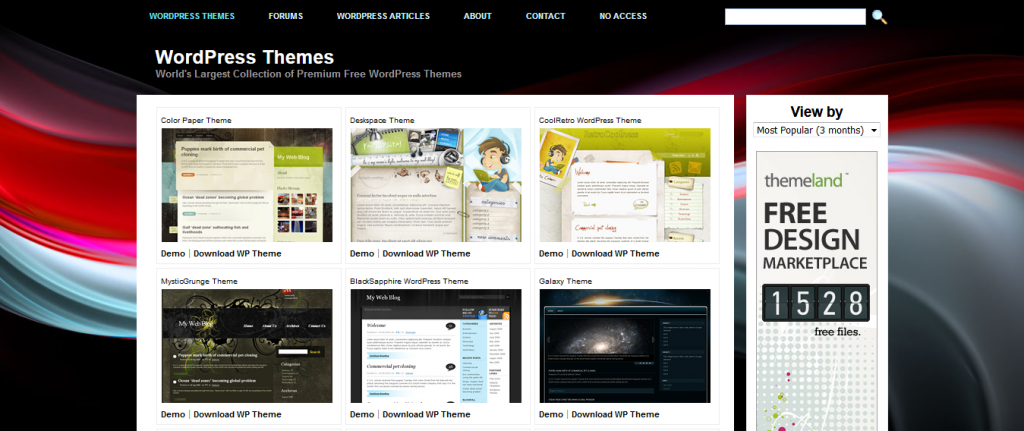Click the search magnifier icon
The image size is (1024, 431).
pyautogui.click(x=879, y=17)
